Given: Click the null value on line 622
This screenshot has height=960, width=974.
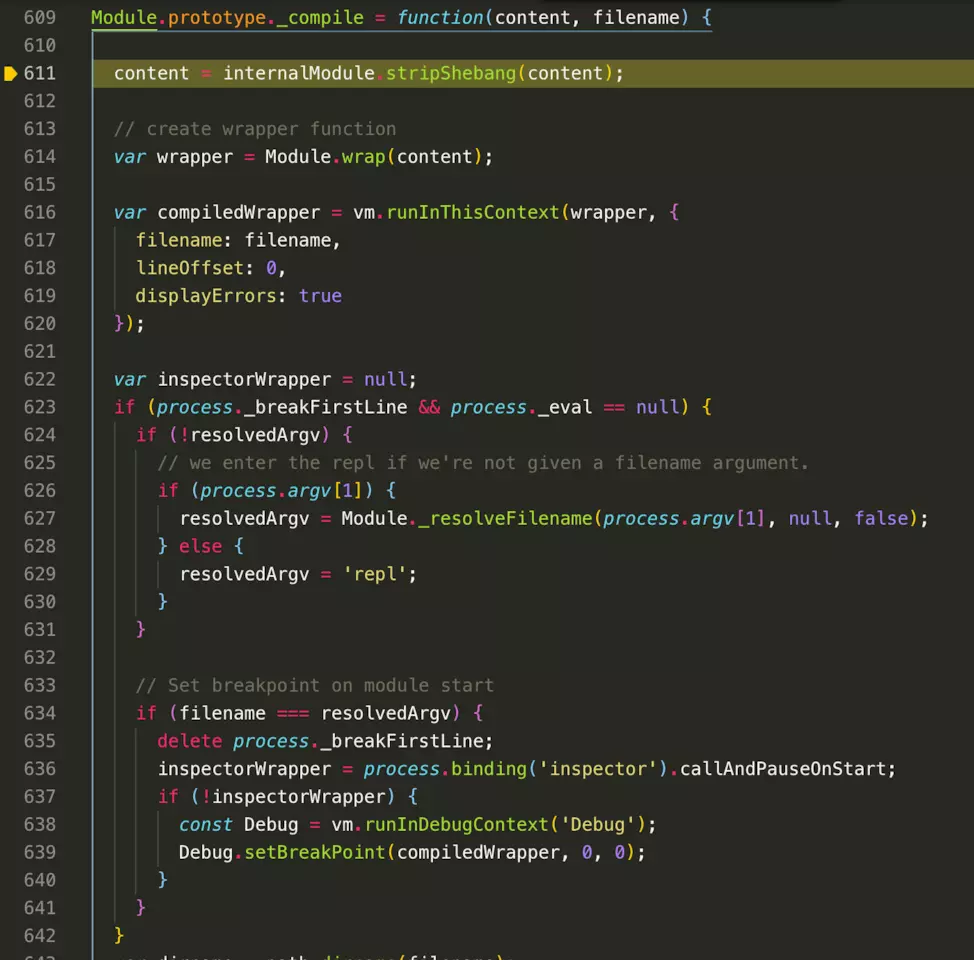Looking at the screenshot, I should coord(385,379).
